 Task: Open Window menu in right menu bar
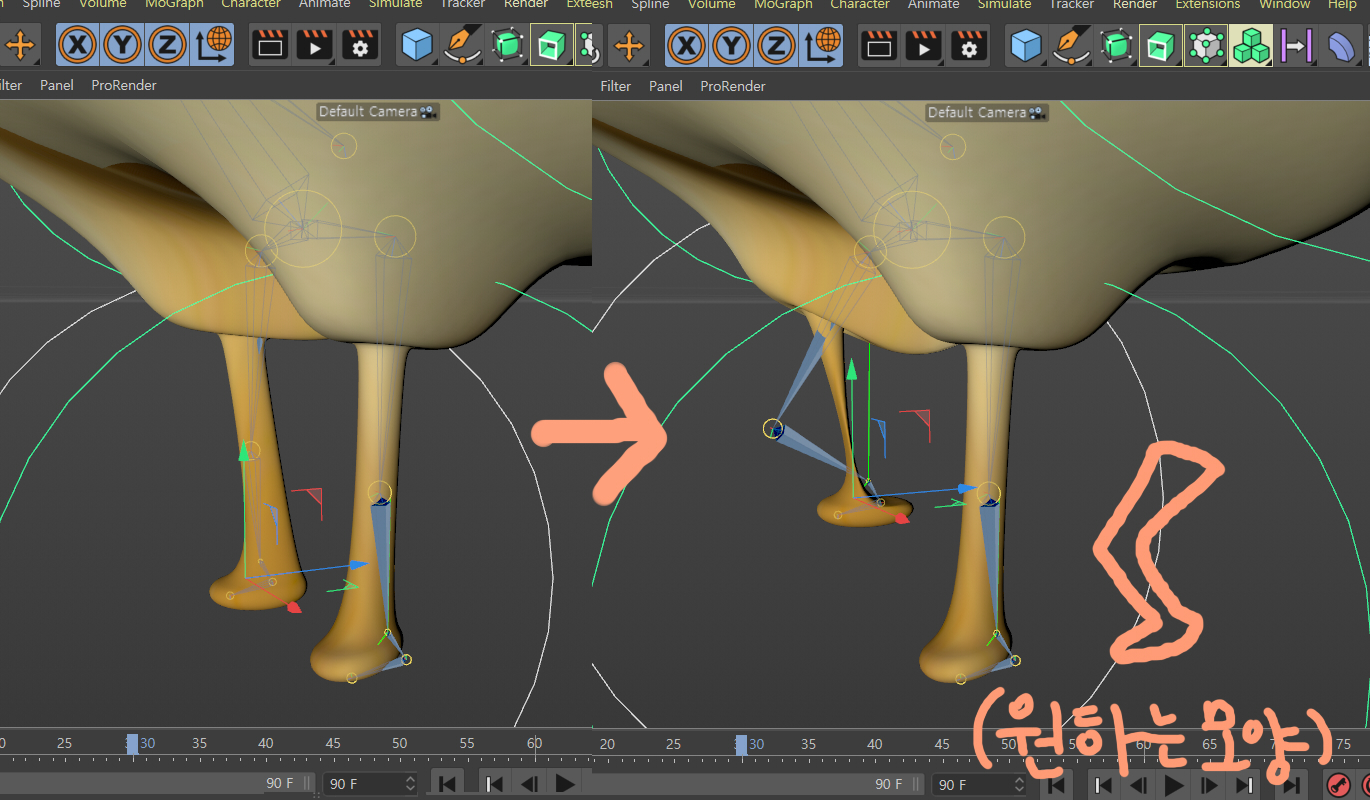click(x=1284, y=5)
